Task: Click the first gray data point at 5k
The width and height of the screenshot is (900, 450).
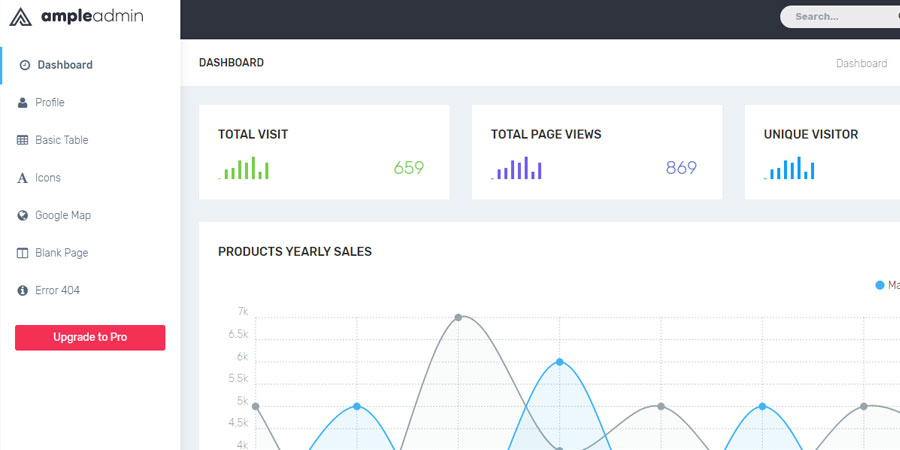Action: 255,406
